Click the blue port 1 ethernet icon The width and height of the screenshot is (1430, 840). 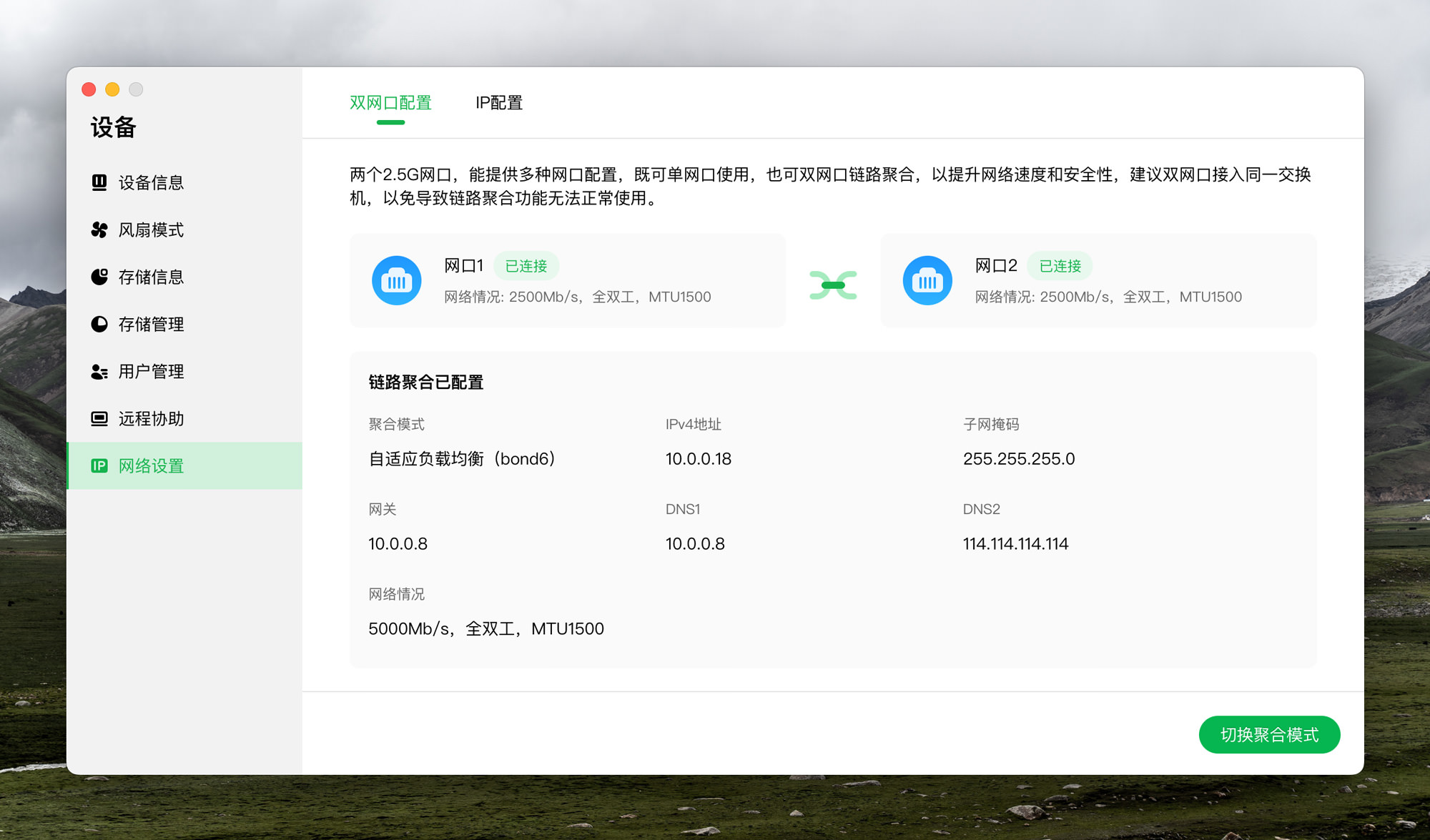[x=396, y=281]
